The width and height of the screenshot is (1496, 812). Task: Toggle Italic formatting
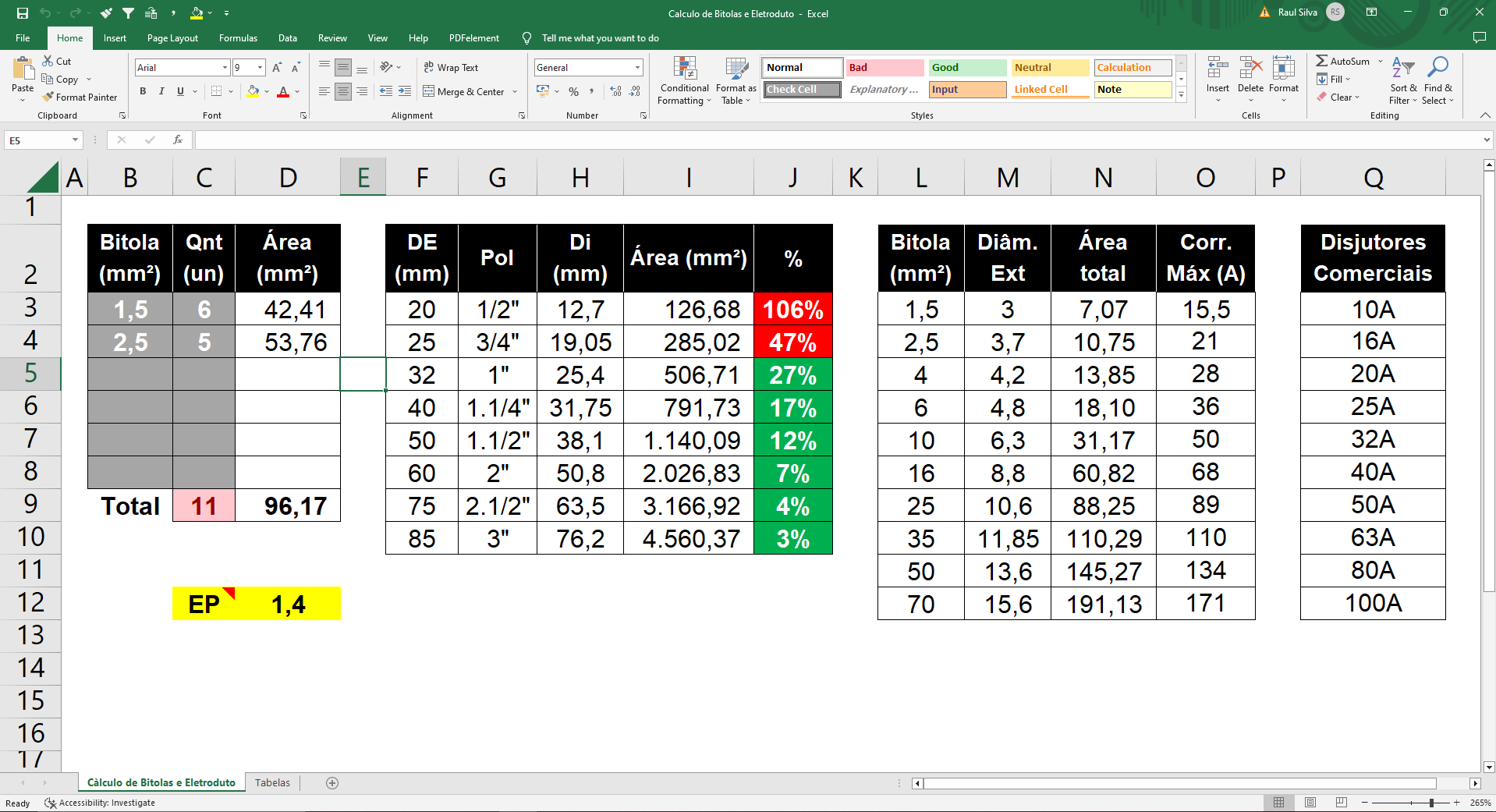pos(161,91)
